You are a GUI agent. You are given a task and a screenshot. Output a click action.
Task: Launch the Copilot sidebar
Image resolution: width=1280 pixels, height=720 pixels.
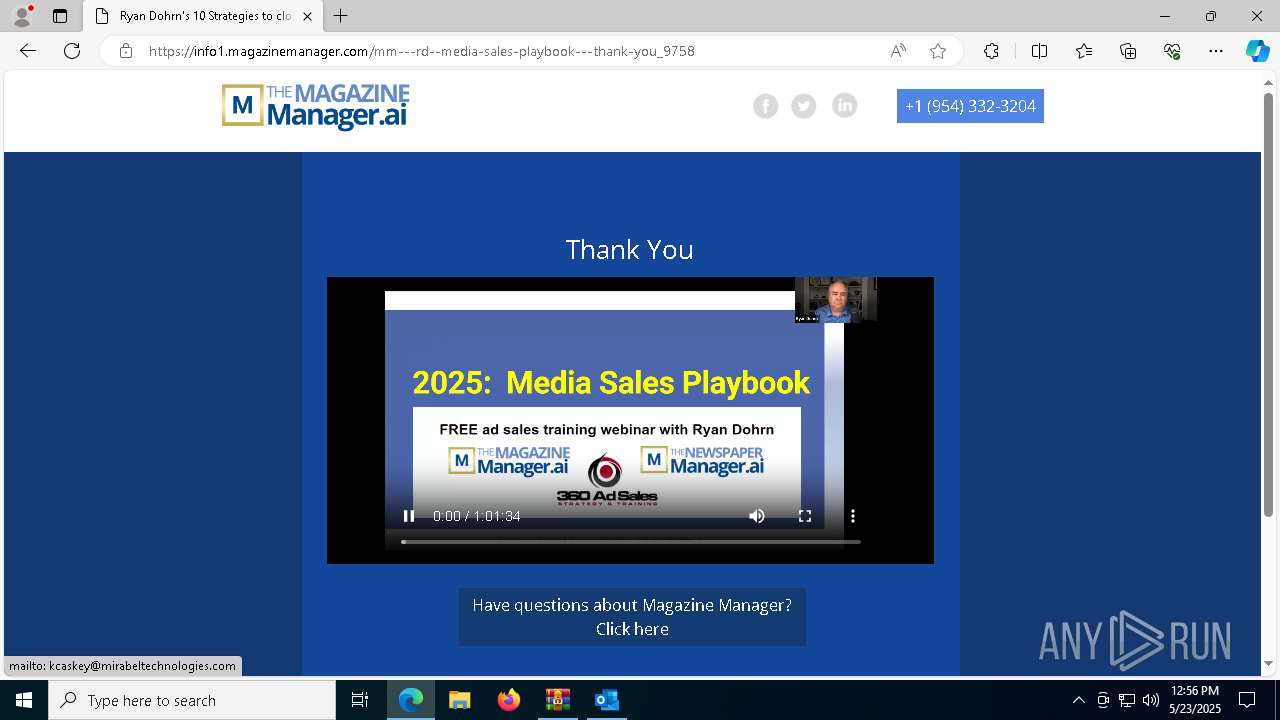[x=1257, y=51]
